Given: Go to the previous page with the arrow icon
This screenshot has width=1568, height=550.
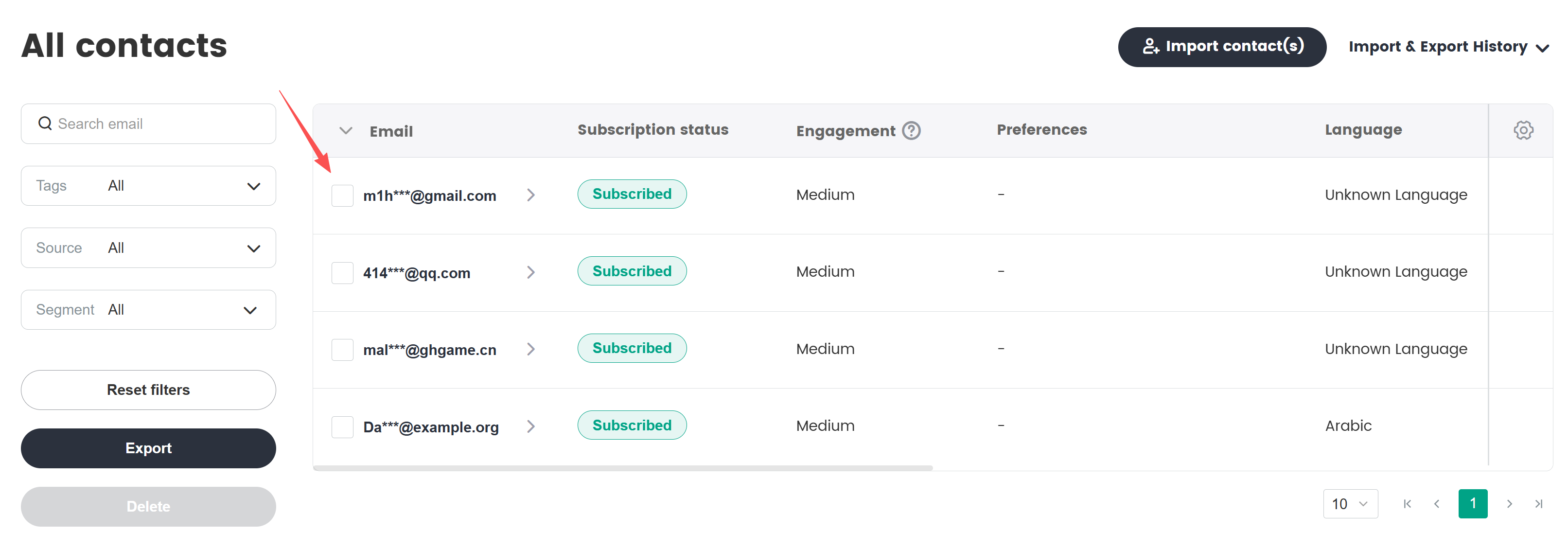Looking at the screenshot, I should 1437,504.
